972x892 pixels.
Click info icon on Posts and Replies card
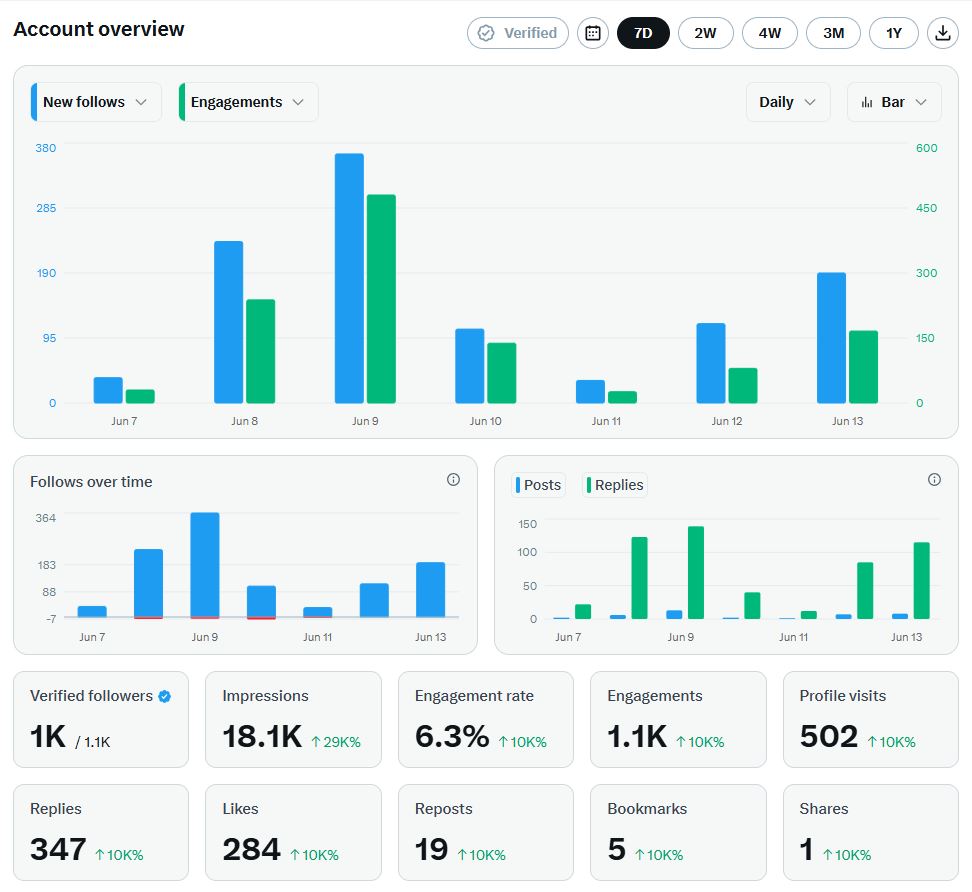934,479
